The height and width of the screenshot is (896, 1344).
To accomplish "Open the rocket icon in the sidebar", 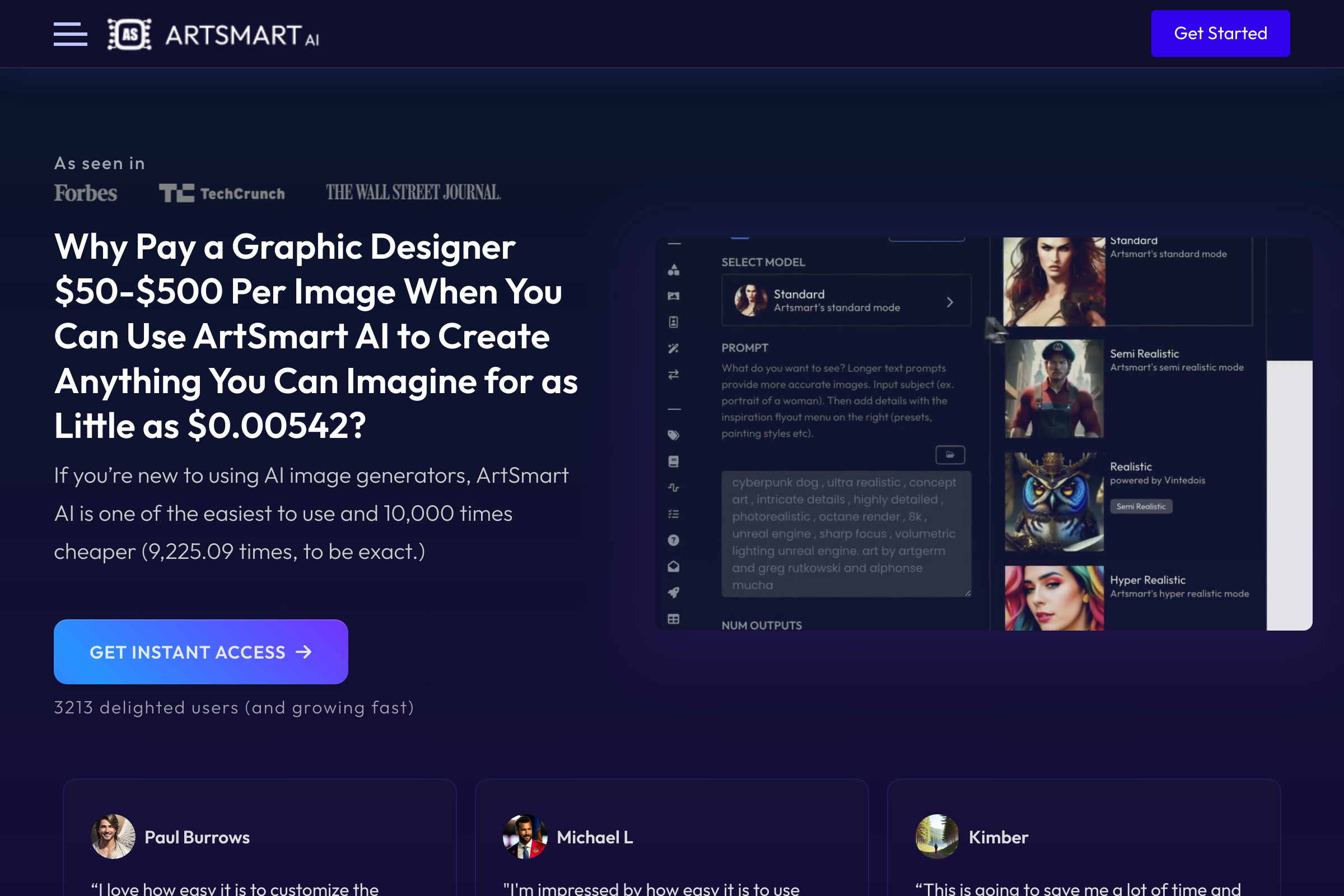I will click(674, 592).
